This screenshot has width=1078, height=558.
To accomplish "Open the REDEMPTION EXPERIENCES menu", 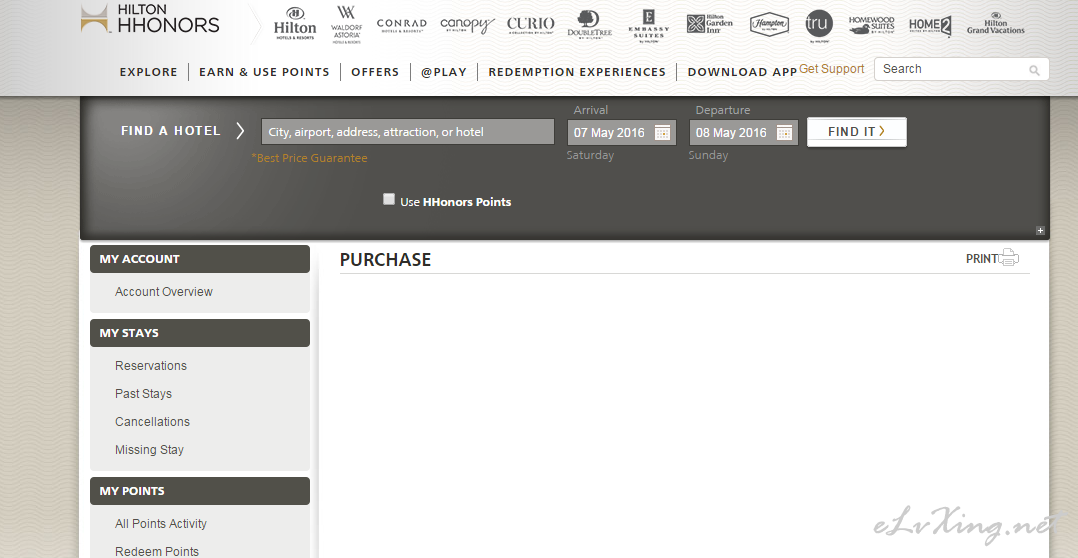I will coord(578,72).
